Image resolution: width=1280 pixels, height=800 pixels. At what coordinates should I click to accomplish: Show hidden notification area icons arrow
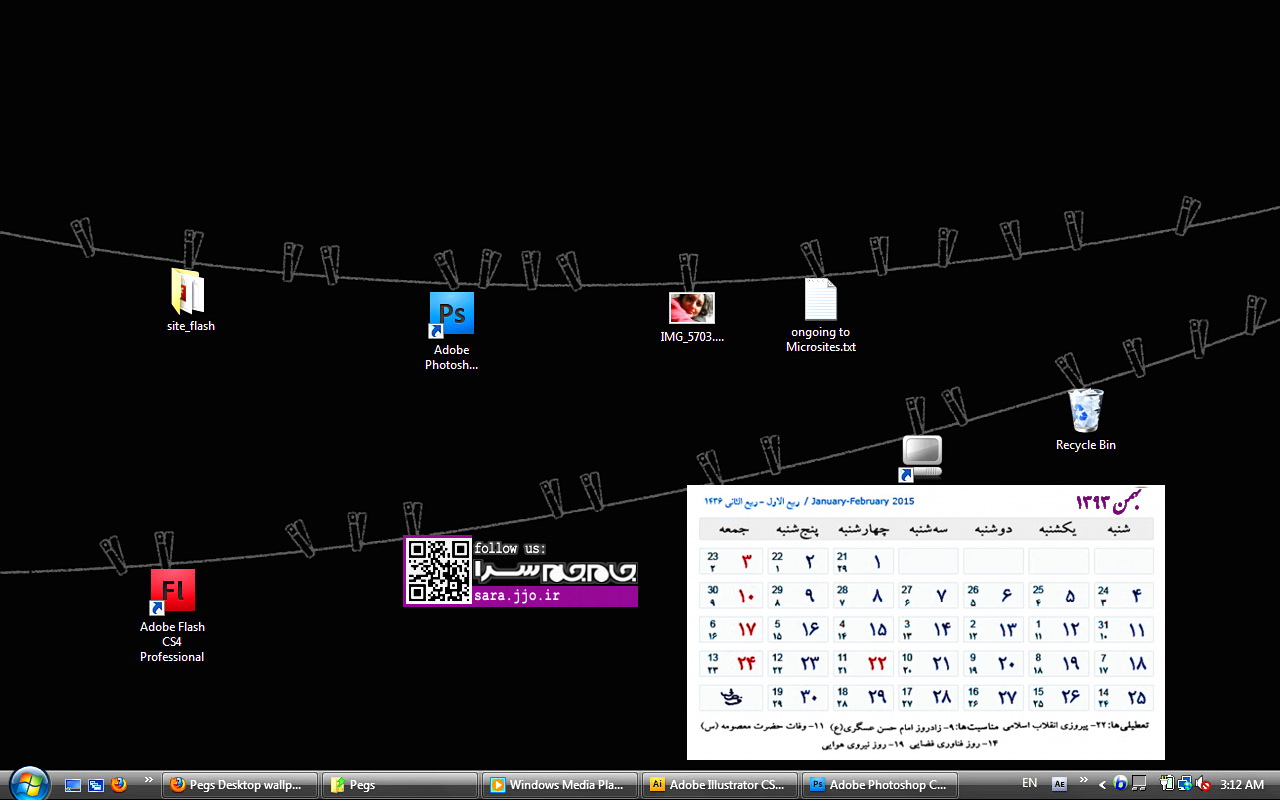(x=1102, y=784)
